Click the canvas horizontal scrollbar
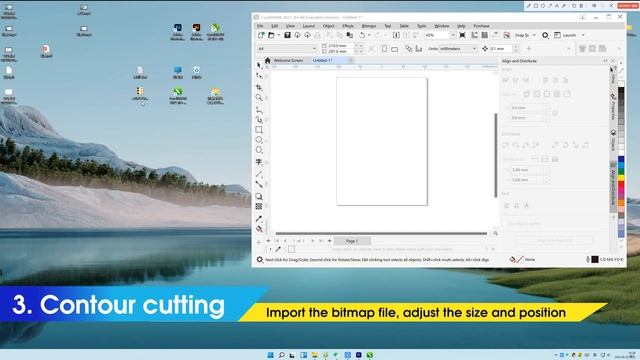This screenshot has width=640, height=360. tap(381, 233)
